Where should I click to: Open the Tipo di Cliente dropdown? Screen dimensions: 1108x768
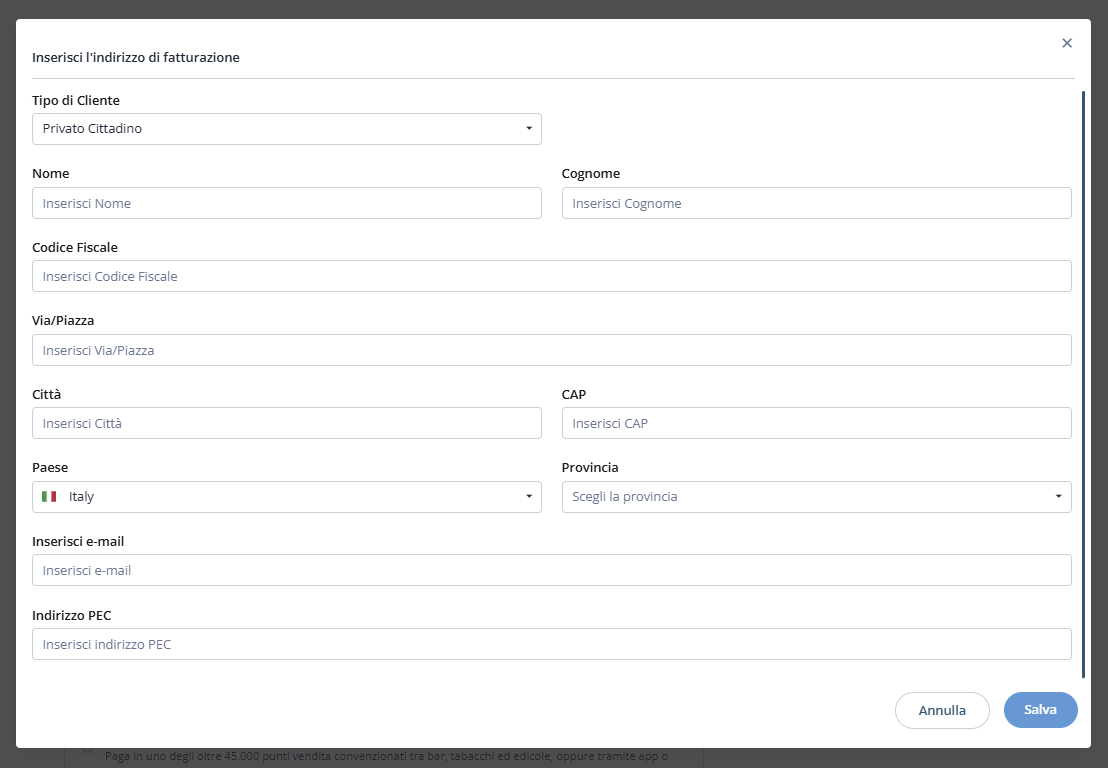286,129
